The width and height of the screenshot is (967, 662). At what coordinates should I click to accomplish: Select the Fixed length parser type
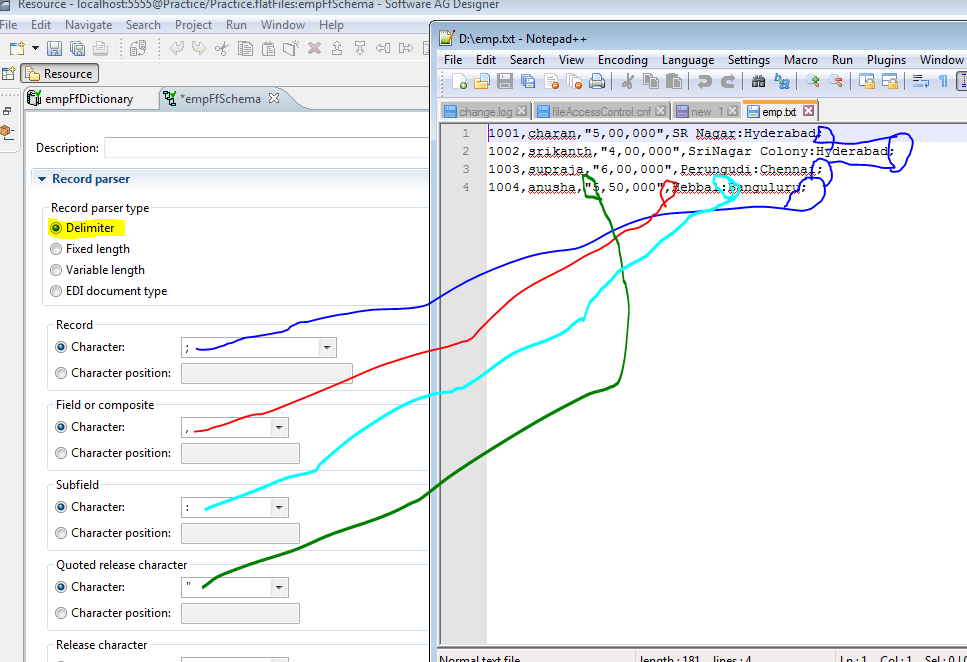[x=55, y=249]
